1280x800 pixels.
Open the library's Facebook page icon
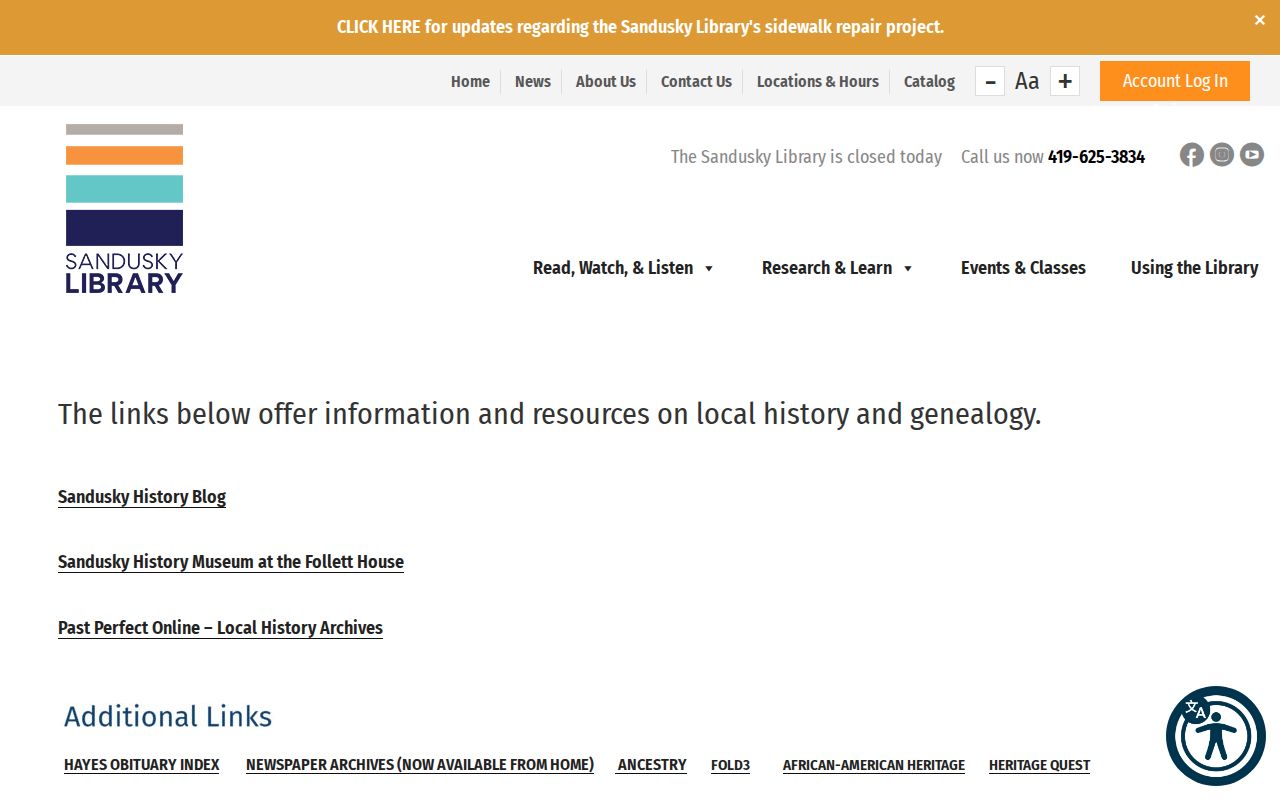[x=1191, y=155]
